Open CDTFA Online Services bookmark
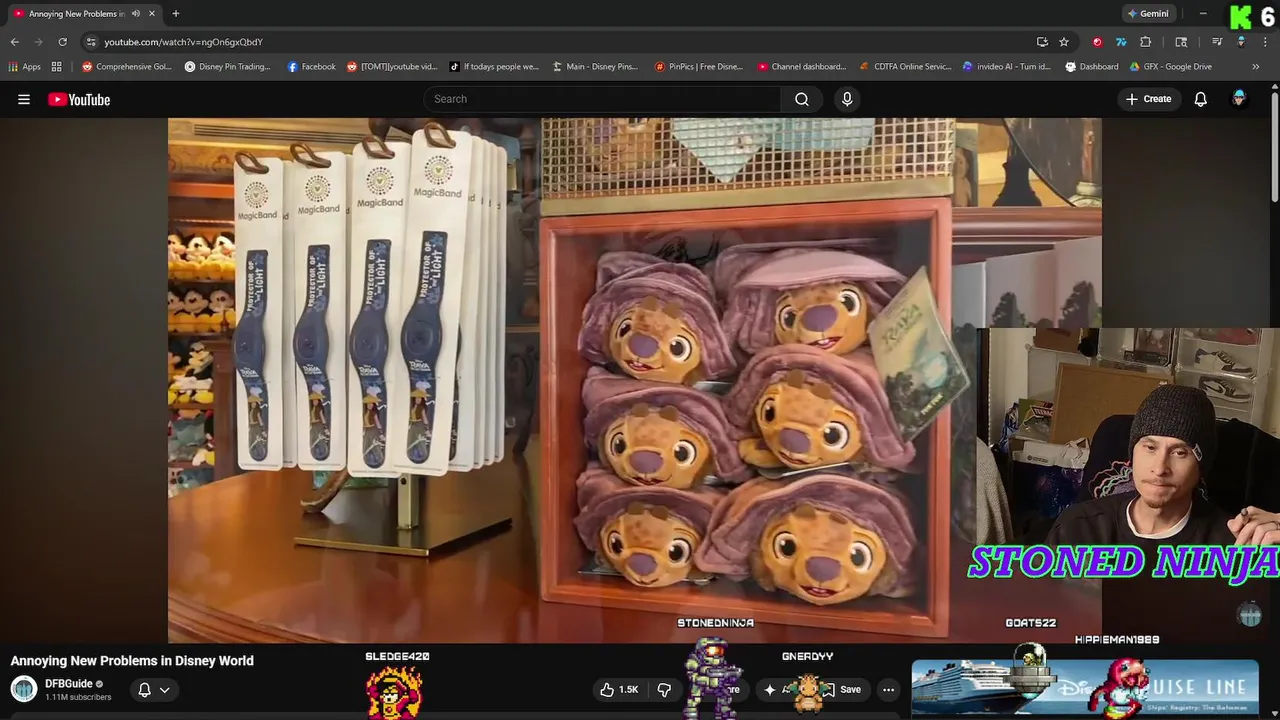1280x720 pixels. (906, 67)
